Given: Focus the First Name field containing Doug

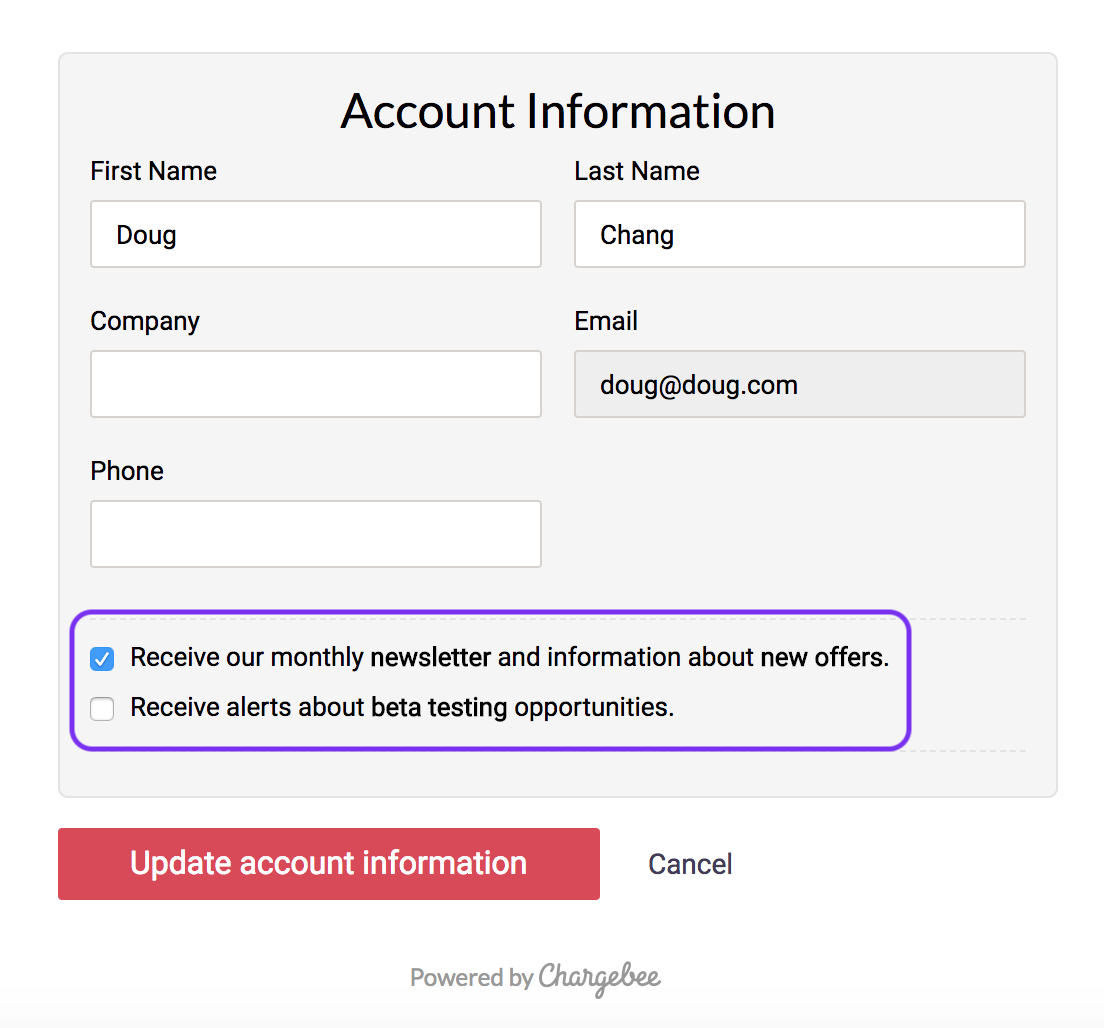Looking at the screenshot, I should 316,234.
